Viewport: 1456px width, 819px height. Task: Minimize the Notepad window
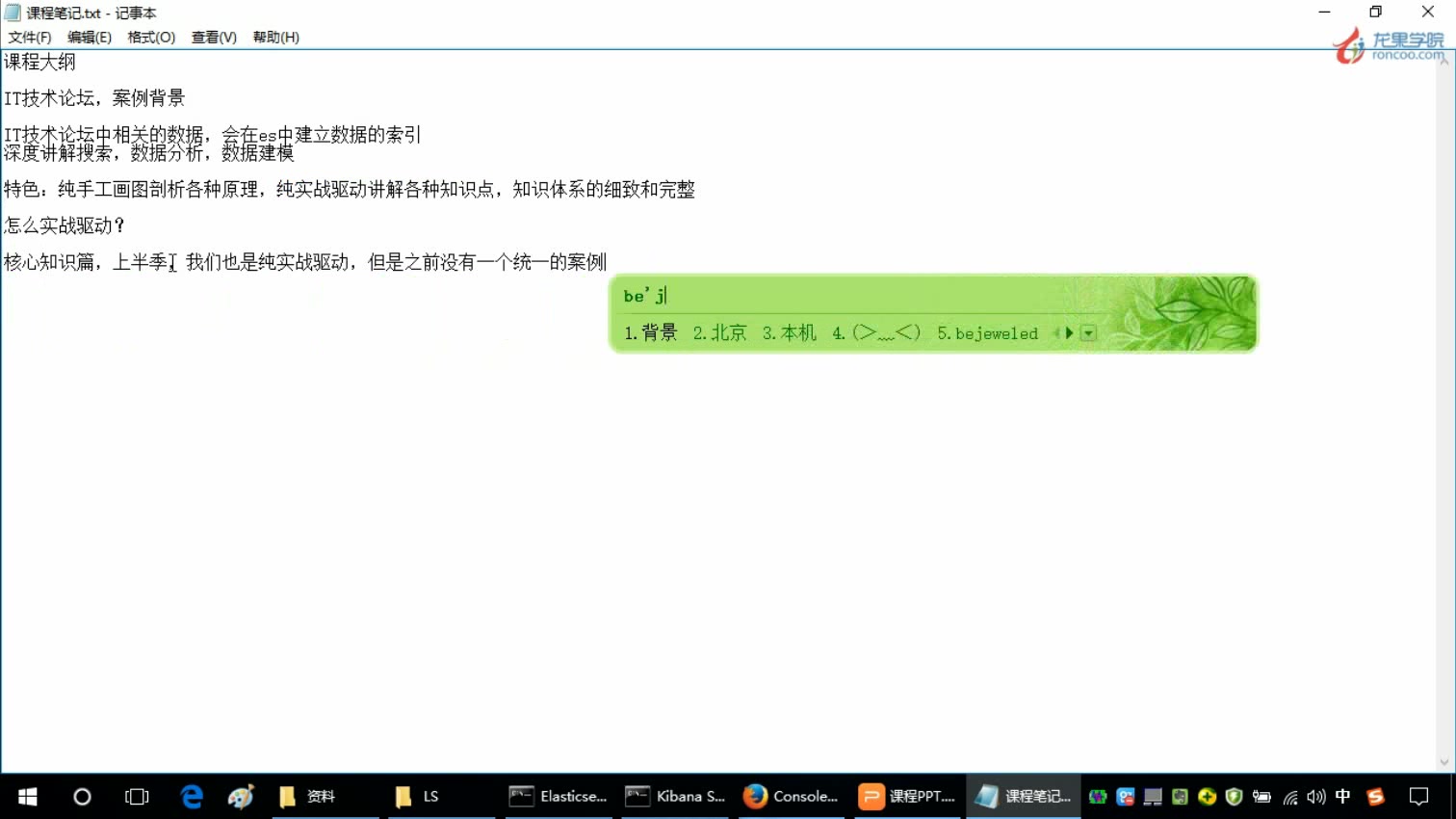point(1324,13)
